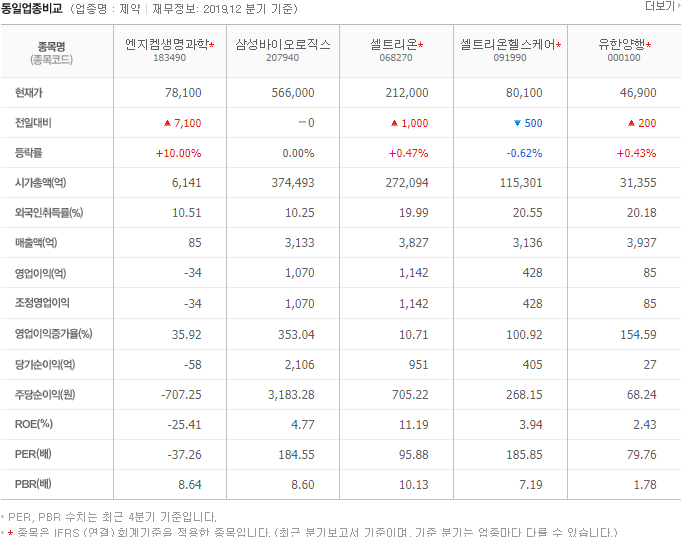
Task: Click the +10.00% change rate
Action: tap(179, 153)
